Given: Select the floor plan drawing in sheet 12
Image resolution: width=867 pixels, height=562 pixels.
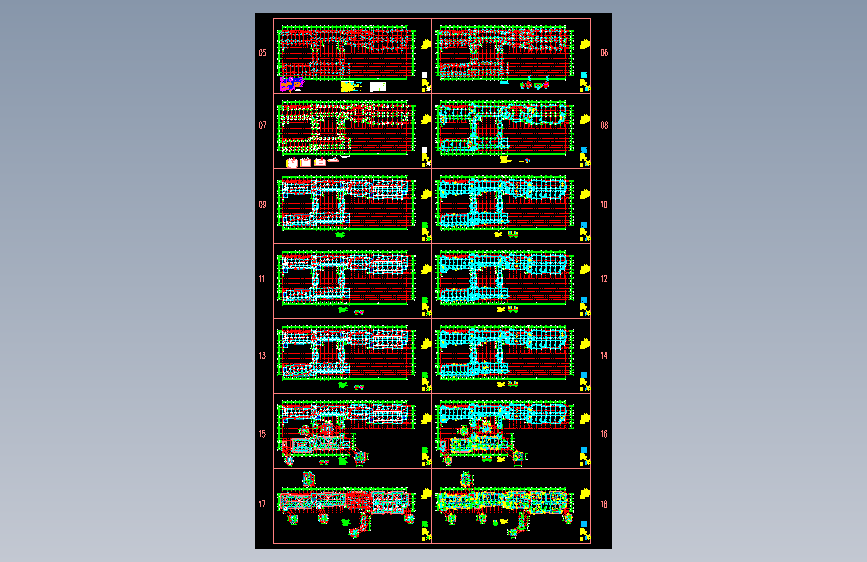Looking at the screenshot, I should [x=504, y=278].
